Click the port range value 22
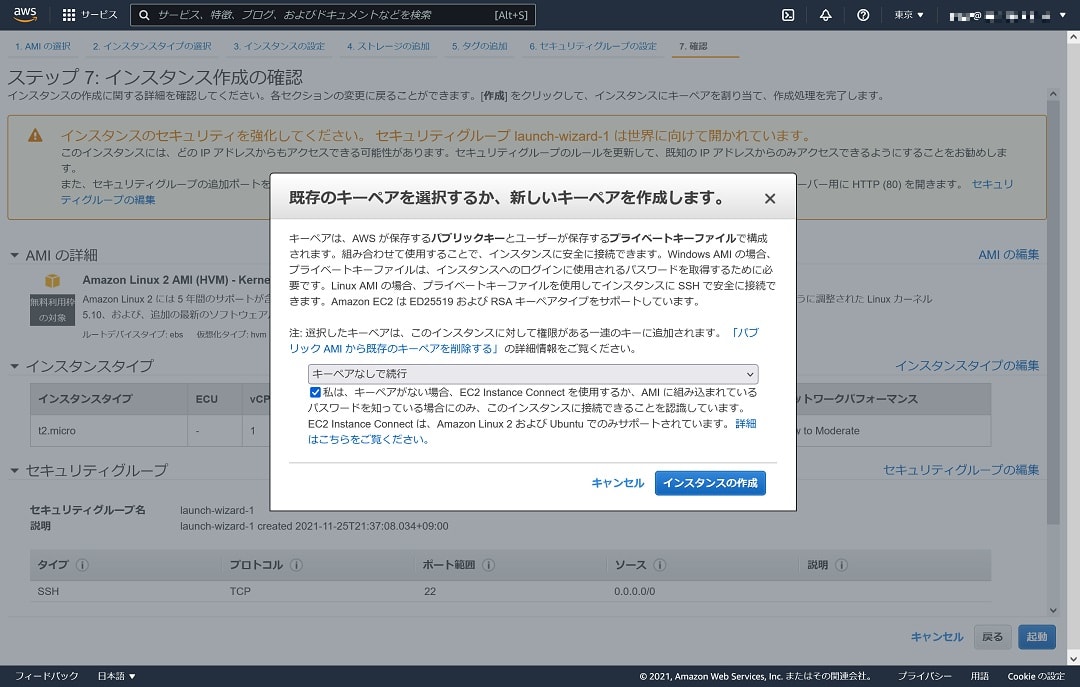The height and width of the screenshot is (687, 1080). coord(430,591)
